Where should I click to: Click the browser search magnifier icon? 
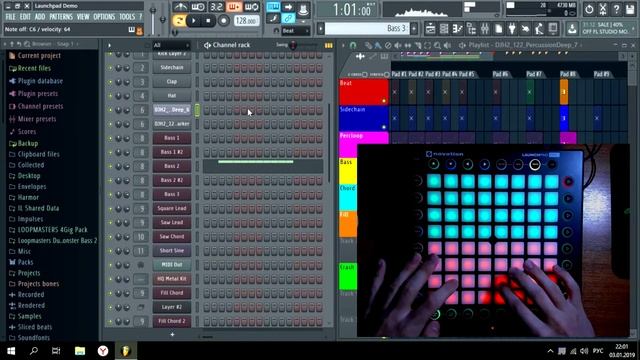[27, 44]
